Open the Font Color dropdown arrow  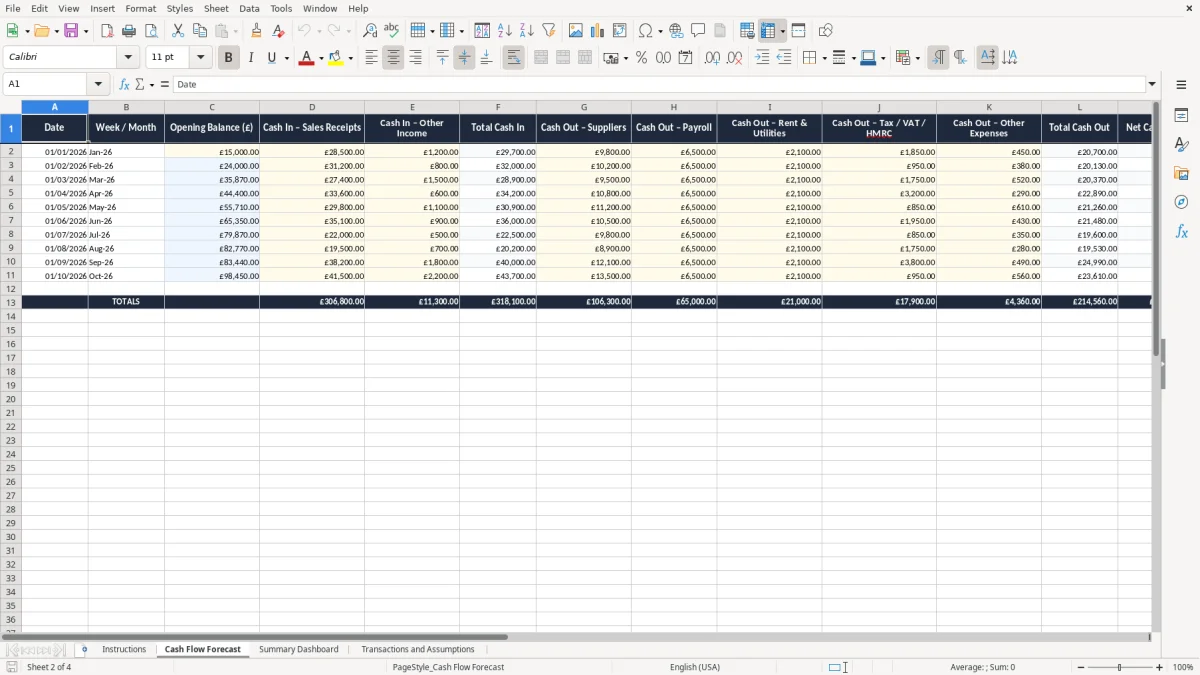[320, 58]
